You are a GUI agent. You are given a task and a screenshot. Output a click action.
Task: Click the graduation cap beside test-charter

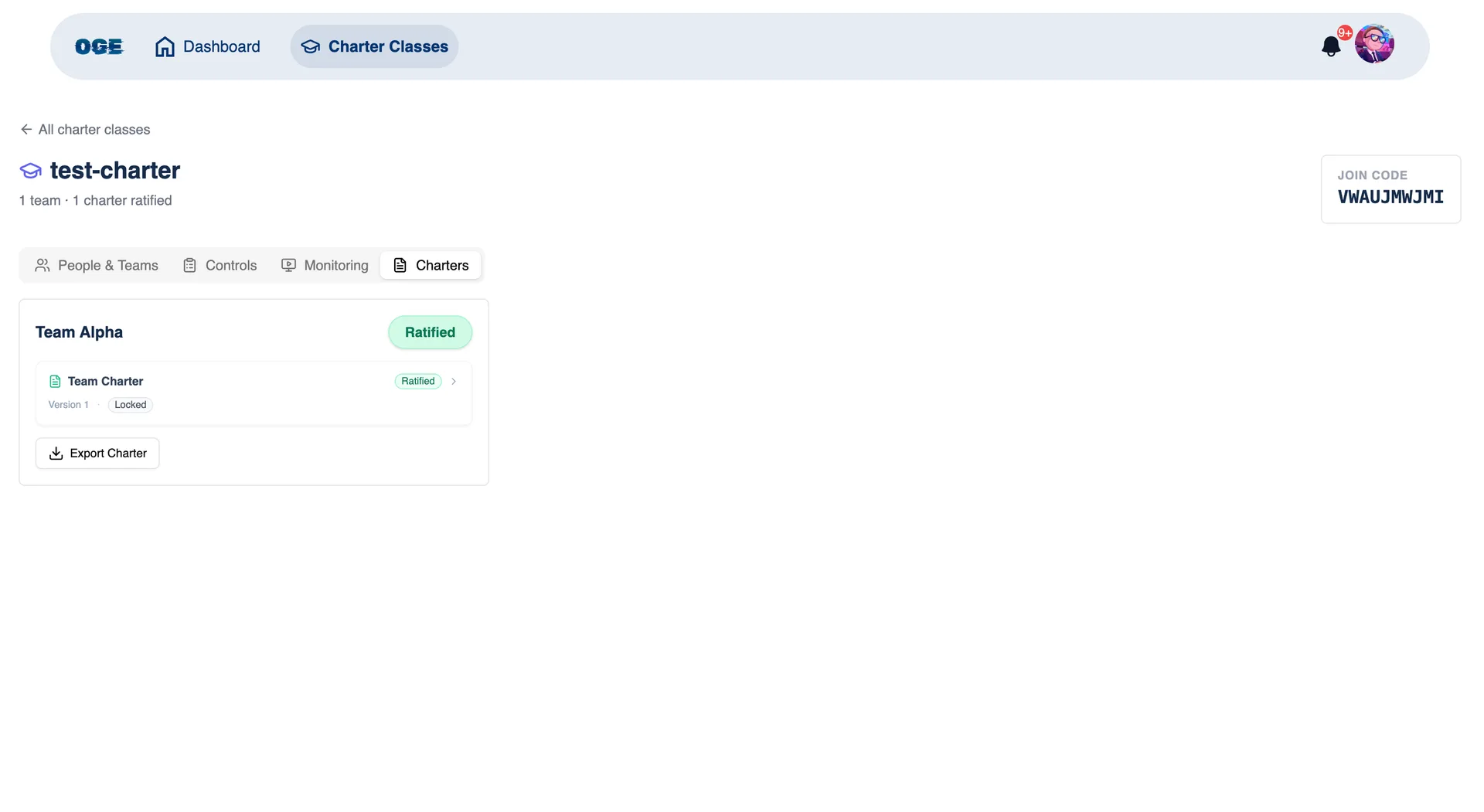point(30,170)
